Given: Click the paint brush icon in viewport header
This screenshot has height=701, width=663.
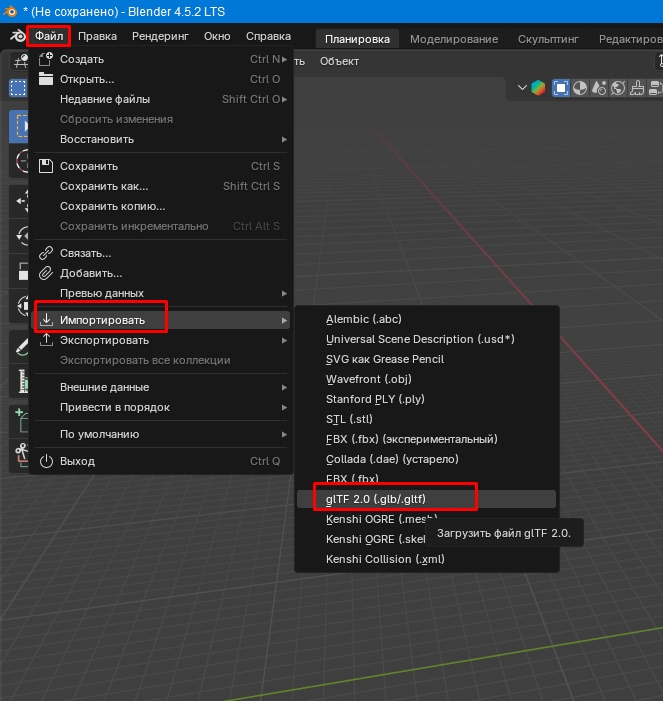Looking at the screenshot, I should pyautogui.click(x=637, y=88).
